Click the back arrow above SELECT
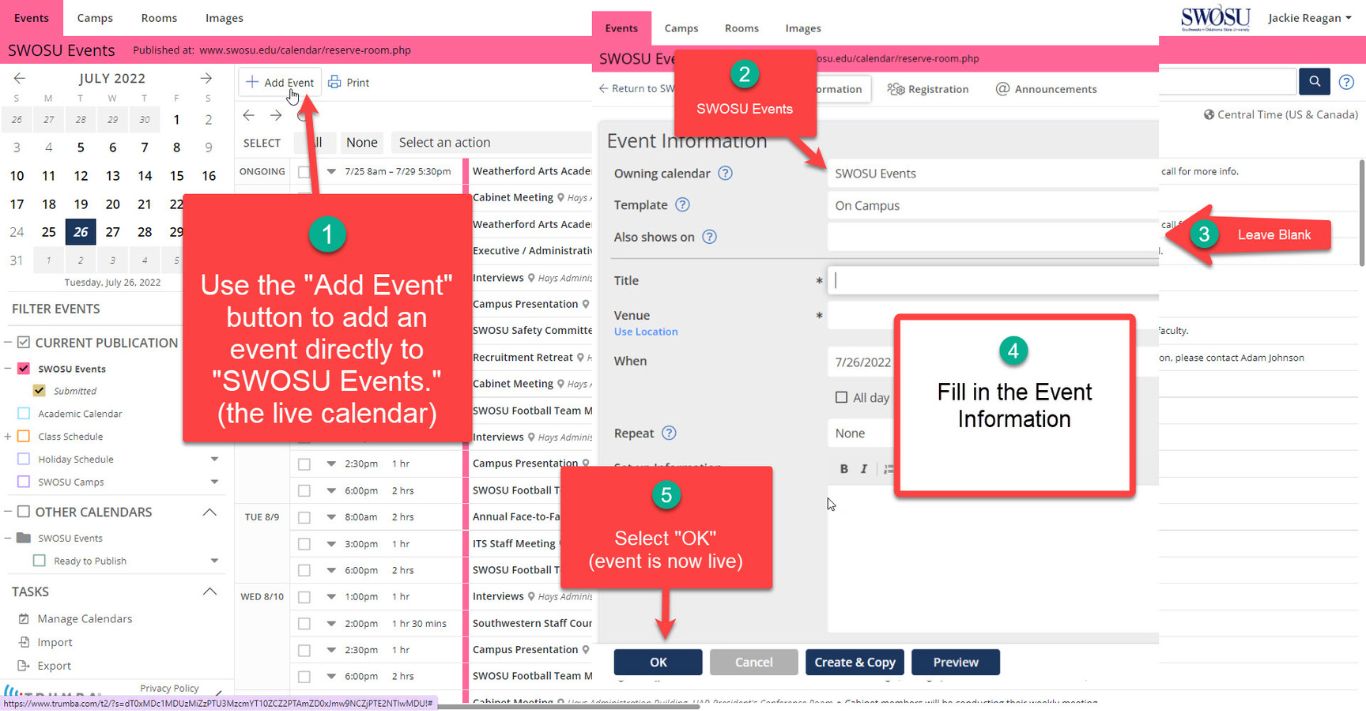 pyautogui.click(x=250, y=115)
